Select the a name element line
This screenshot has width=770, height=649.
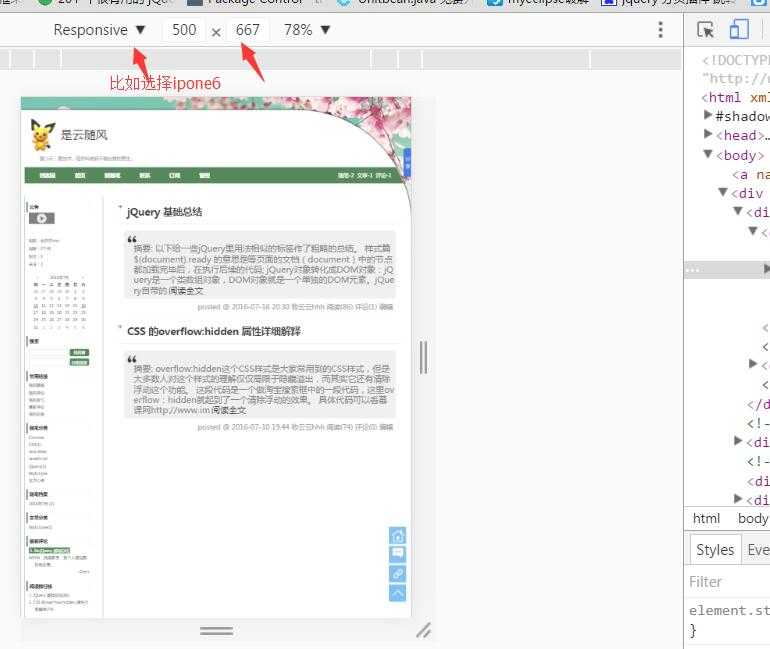click(750, 175)
